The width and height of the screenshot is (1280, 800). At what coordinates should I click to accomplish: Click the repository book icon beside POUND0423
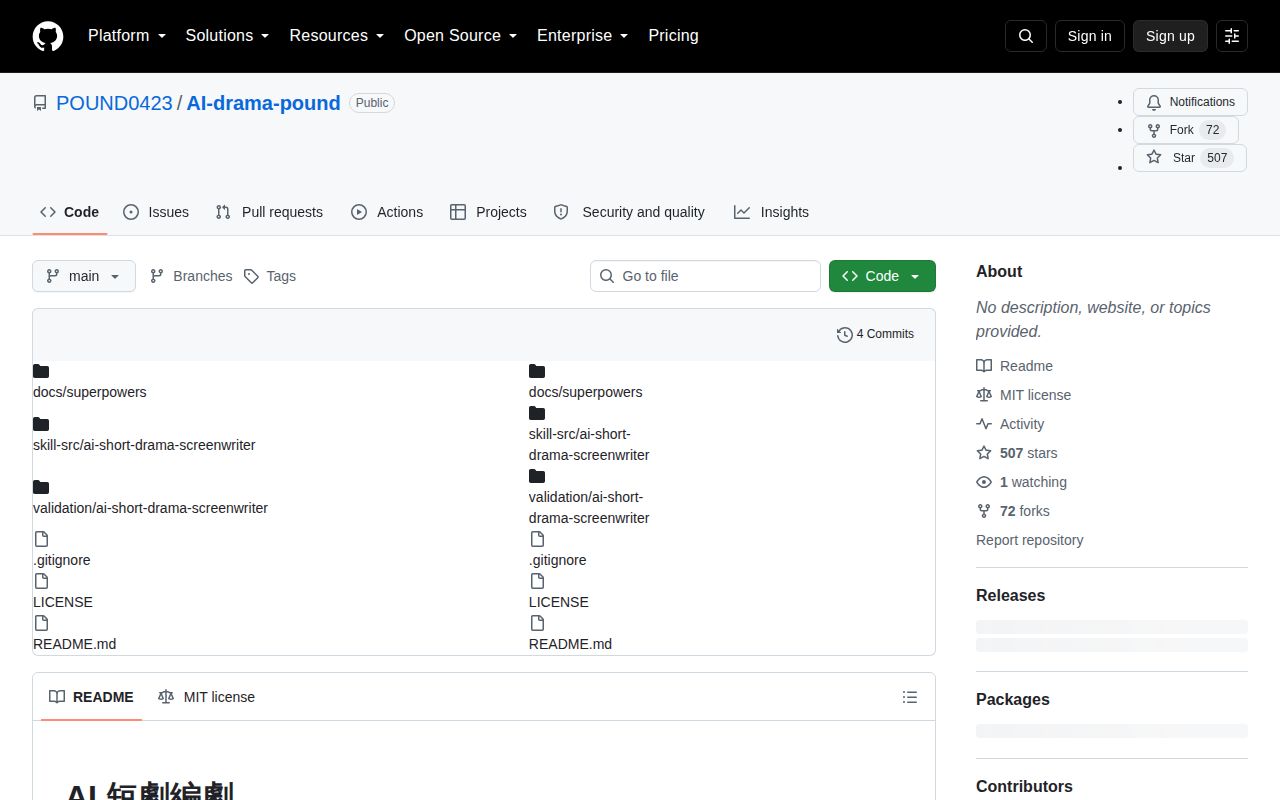tap(40, 103)
